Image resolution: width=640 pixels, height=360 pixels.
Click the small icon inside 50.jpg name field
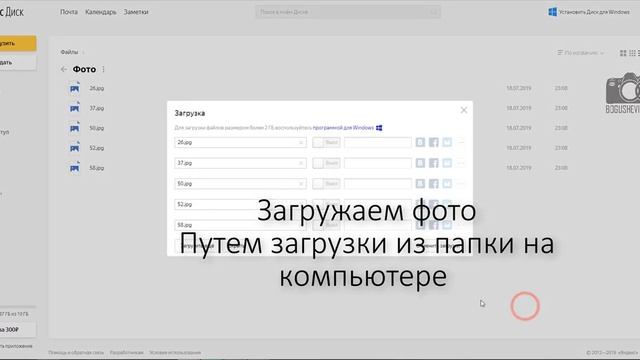pyautogui.click(x=301, y=184)
